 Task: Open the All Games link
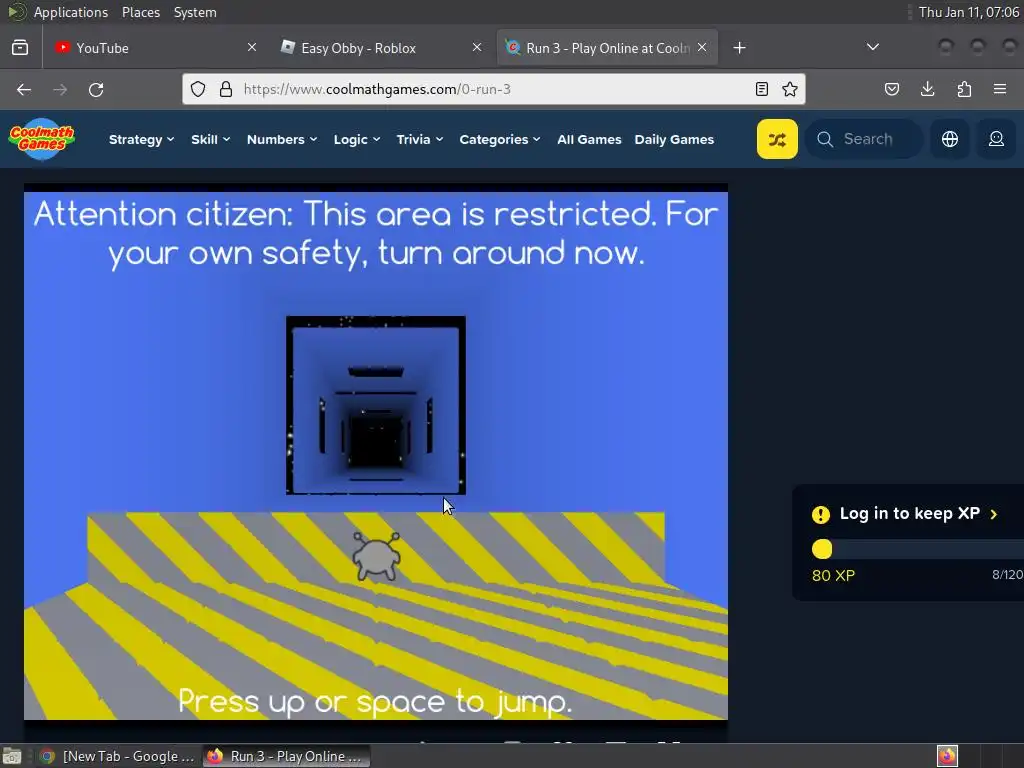pos(589,139)
